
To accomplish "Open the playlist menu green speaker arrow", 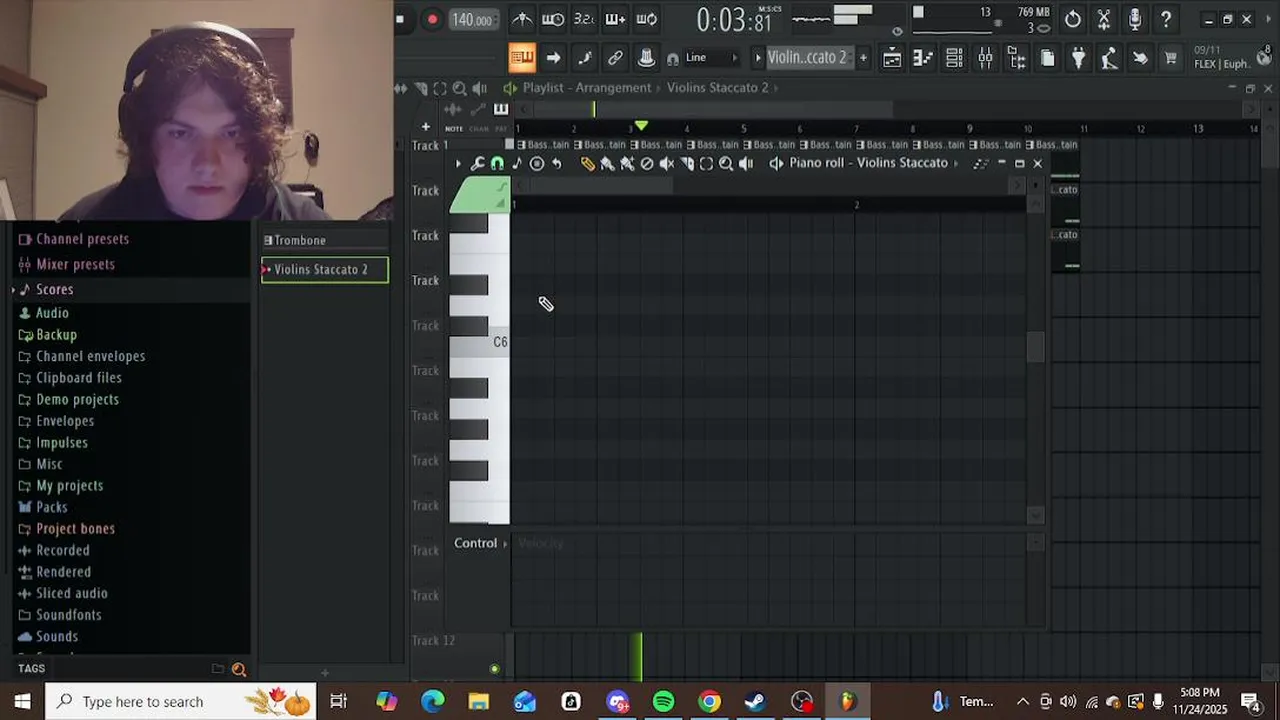I will tap(510, 88).
